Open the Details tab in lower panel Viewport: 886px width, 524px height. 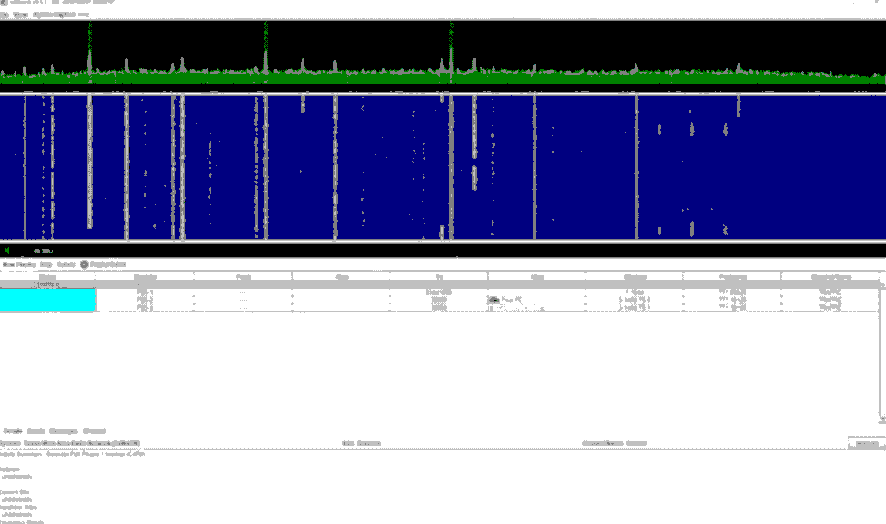[x=13, y=431]
